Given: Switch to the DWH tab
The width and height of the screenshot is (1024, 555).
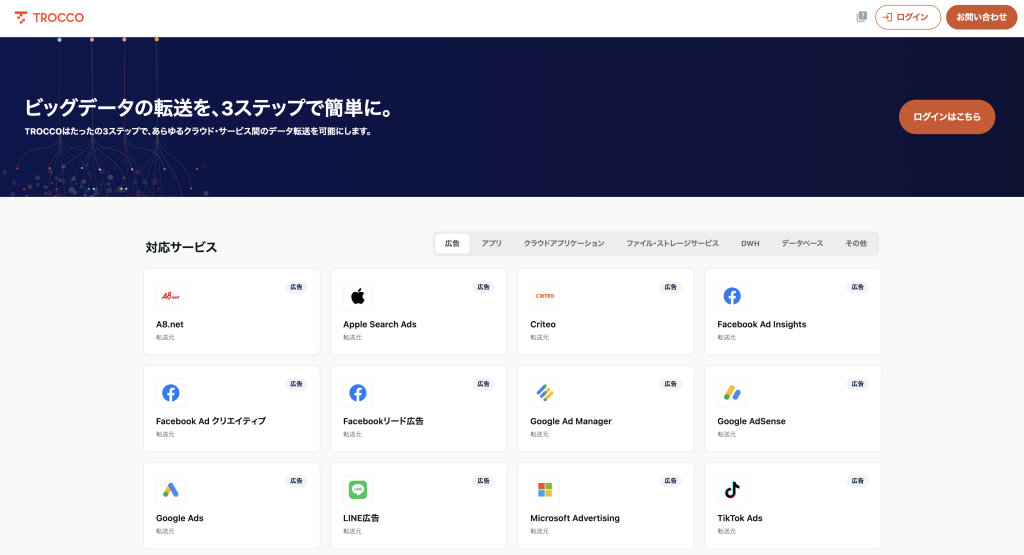Looking at the screenshot, I should (x=750, y=244).
